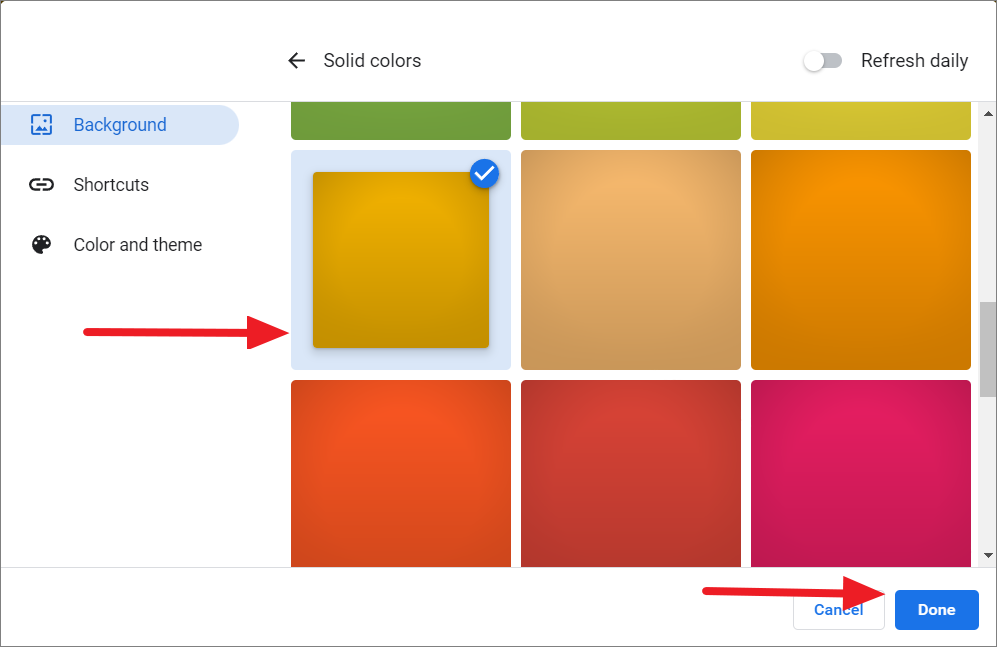
Task: Choose the brick red color swatch
Action: (x=631, y=473)
